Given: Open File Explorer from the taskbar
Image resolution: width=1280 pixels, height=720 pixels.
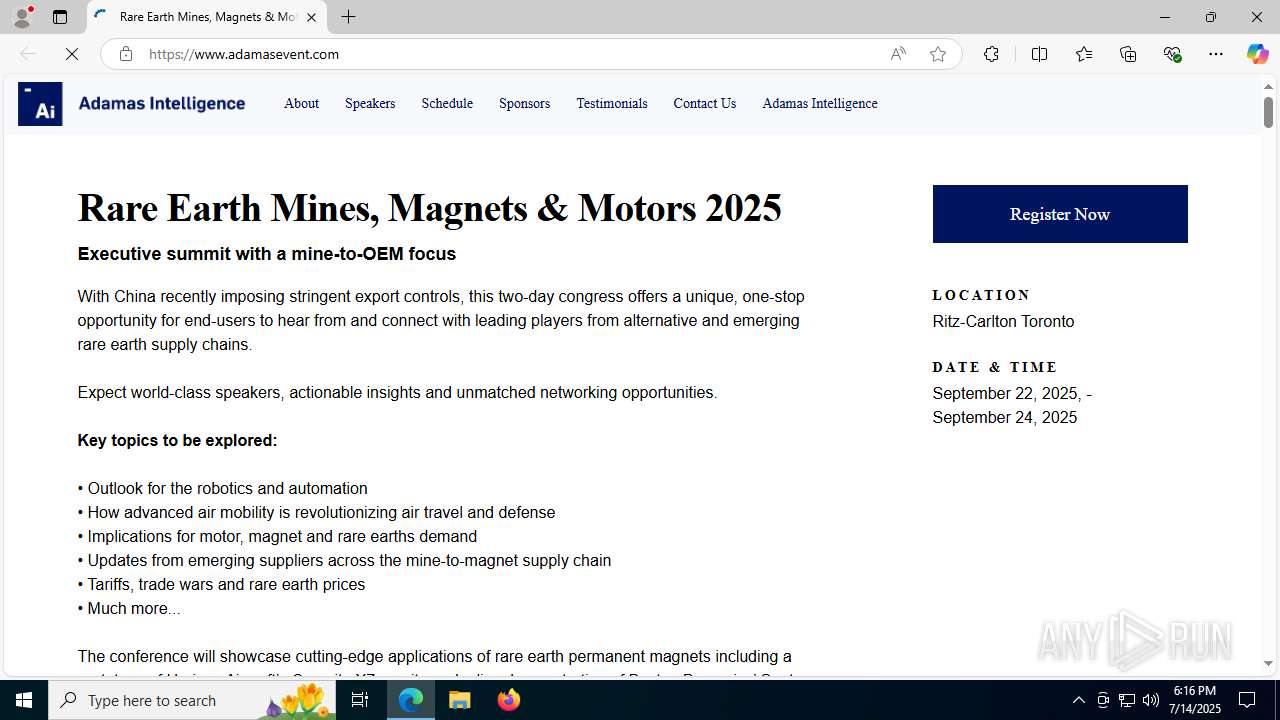Looking at the screenshot, I should [459, 700].
